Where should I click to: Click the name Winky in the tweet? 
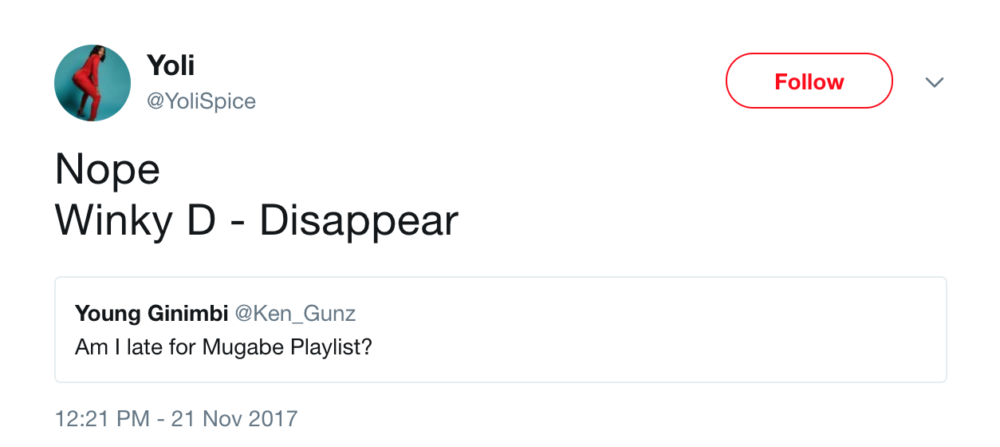pyautogui.click(x=110, y=221)
